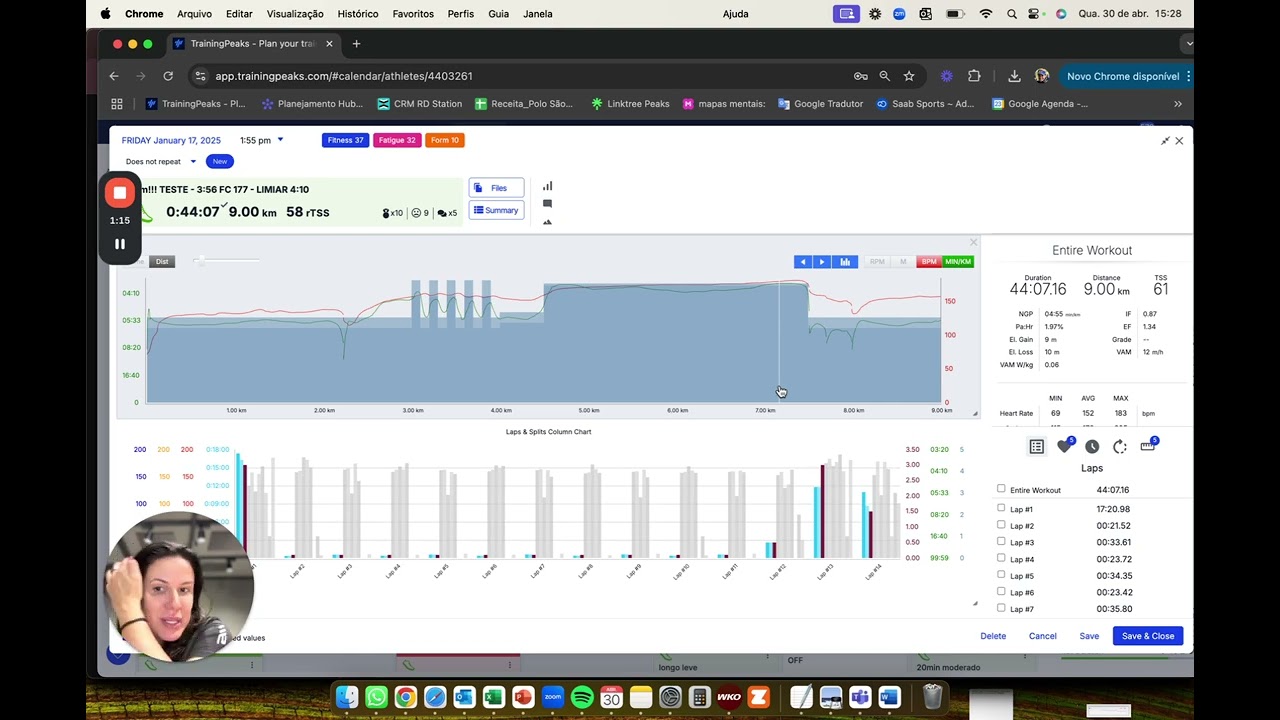
Task: Check the Lap #1 checkbox
Action: pos(1001,508)
